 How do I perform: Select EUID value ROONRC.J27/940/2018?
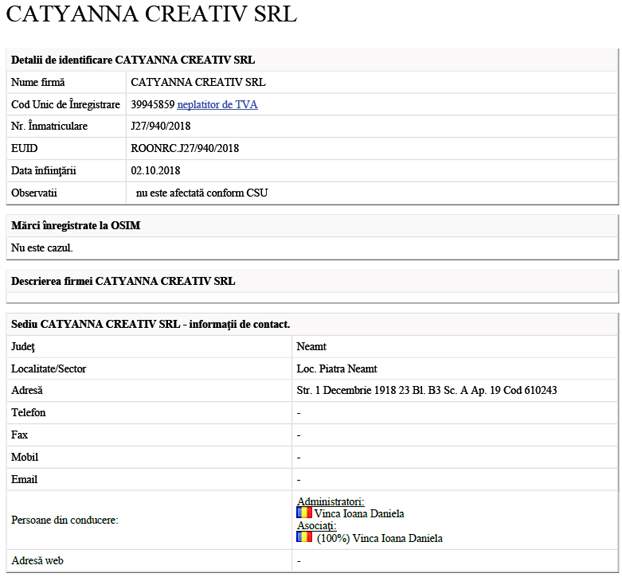(x=185, y=148)
